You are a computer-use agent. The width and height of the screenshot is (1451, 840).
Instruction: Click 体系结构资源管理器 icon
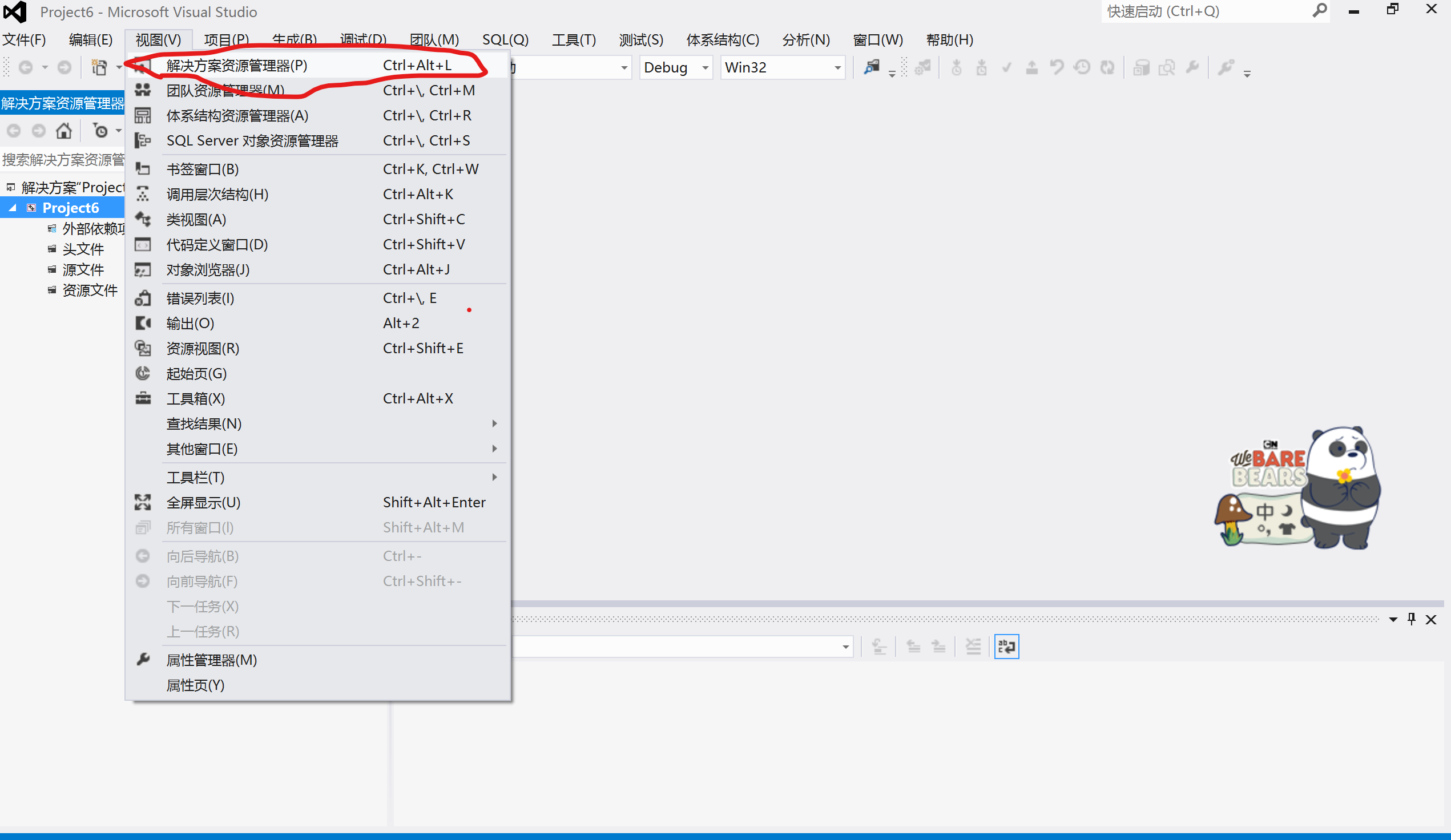click(x=141, y=115)
